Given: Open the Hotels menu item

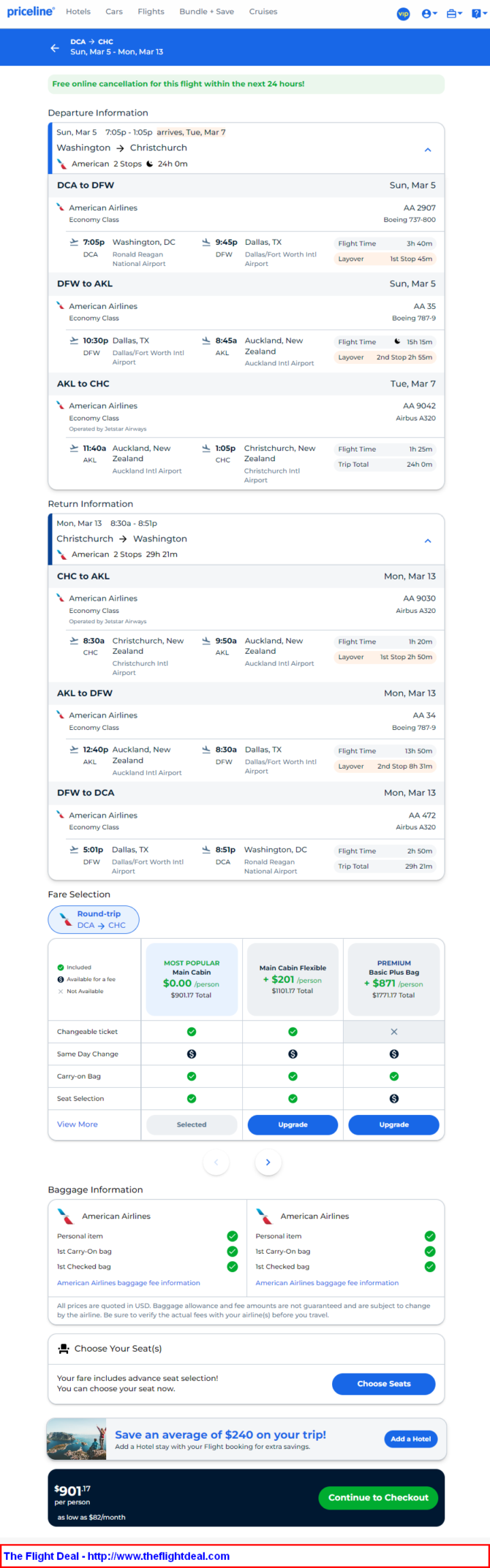Looking at the screenshot, I should pyautogui.click(x=78, y=12).
